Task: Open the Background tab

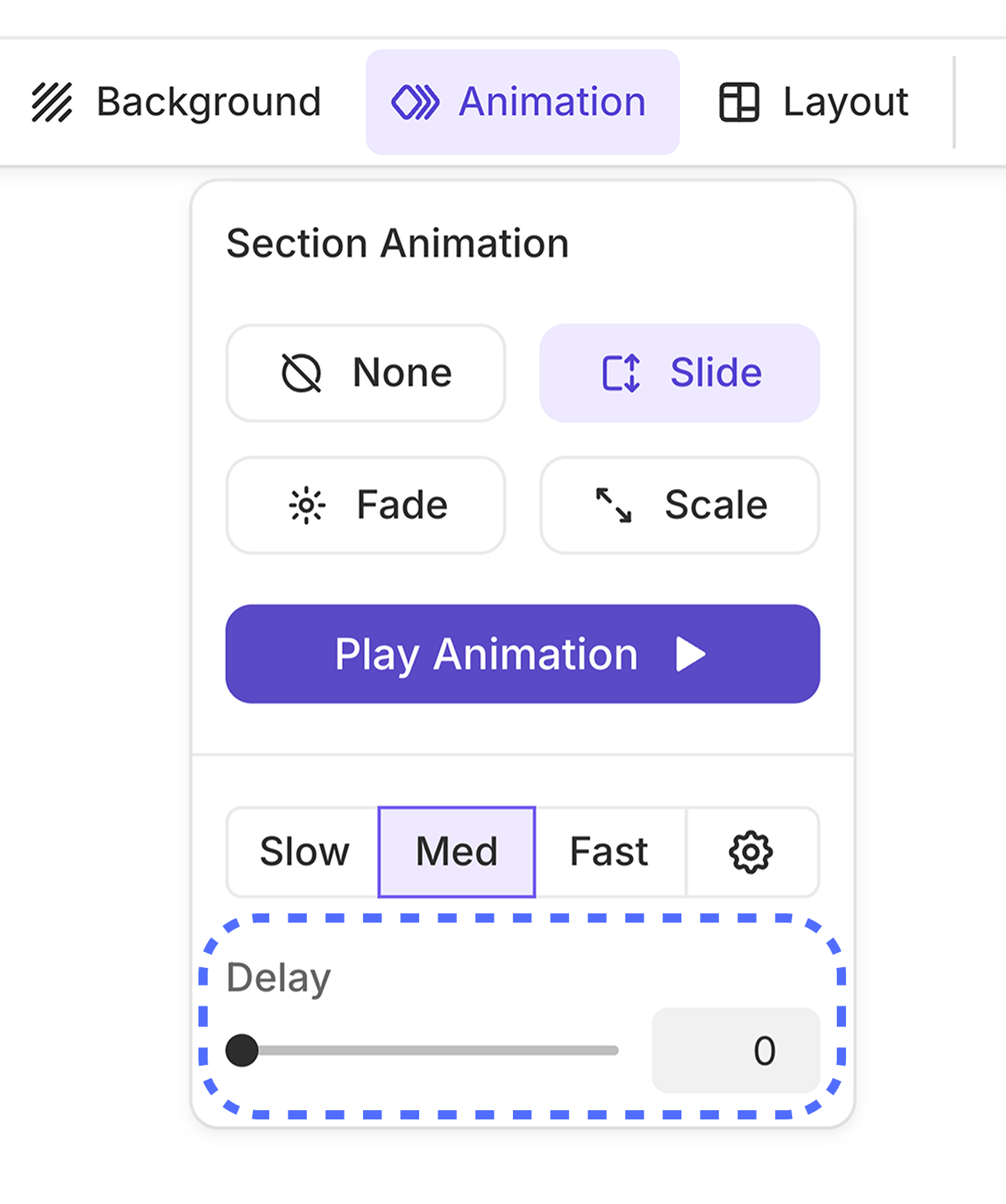Action: (x=177, y=102)
